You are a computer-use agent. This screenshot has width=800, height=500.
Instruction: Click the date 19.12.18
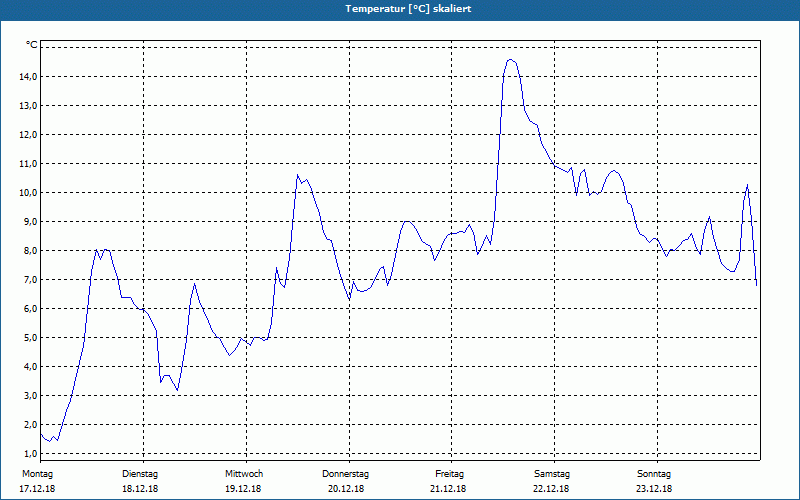point(243,489)
